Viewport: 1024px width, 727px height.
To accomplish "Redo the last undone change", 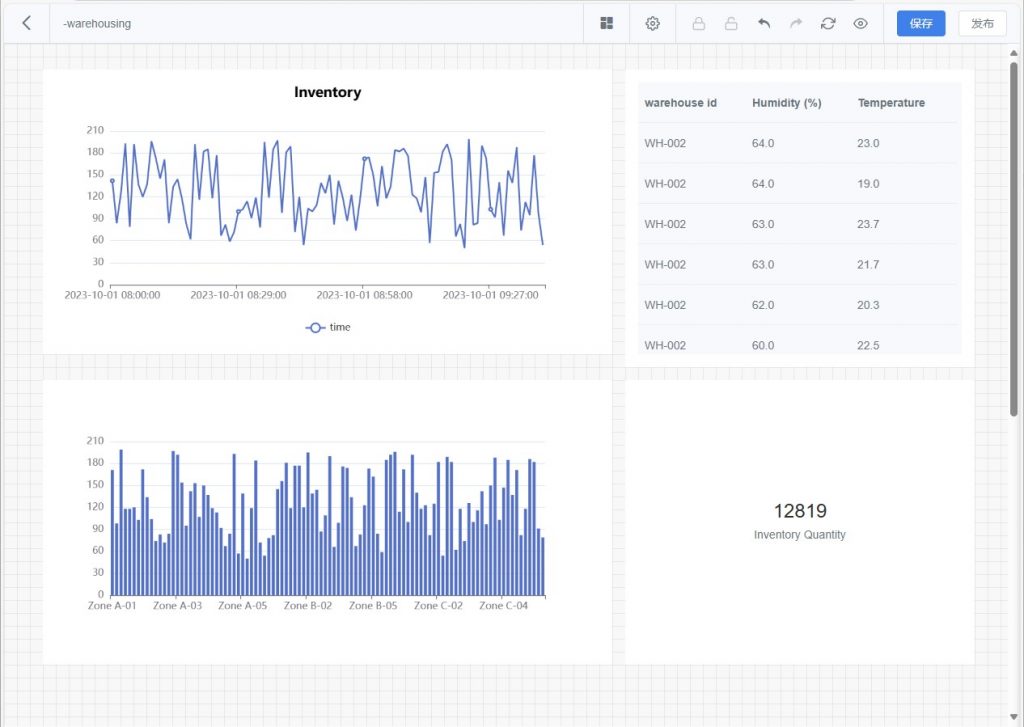I will click(x=796, y=23).
